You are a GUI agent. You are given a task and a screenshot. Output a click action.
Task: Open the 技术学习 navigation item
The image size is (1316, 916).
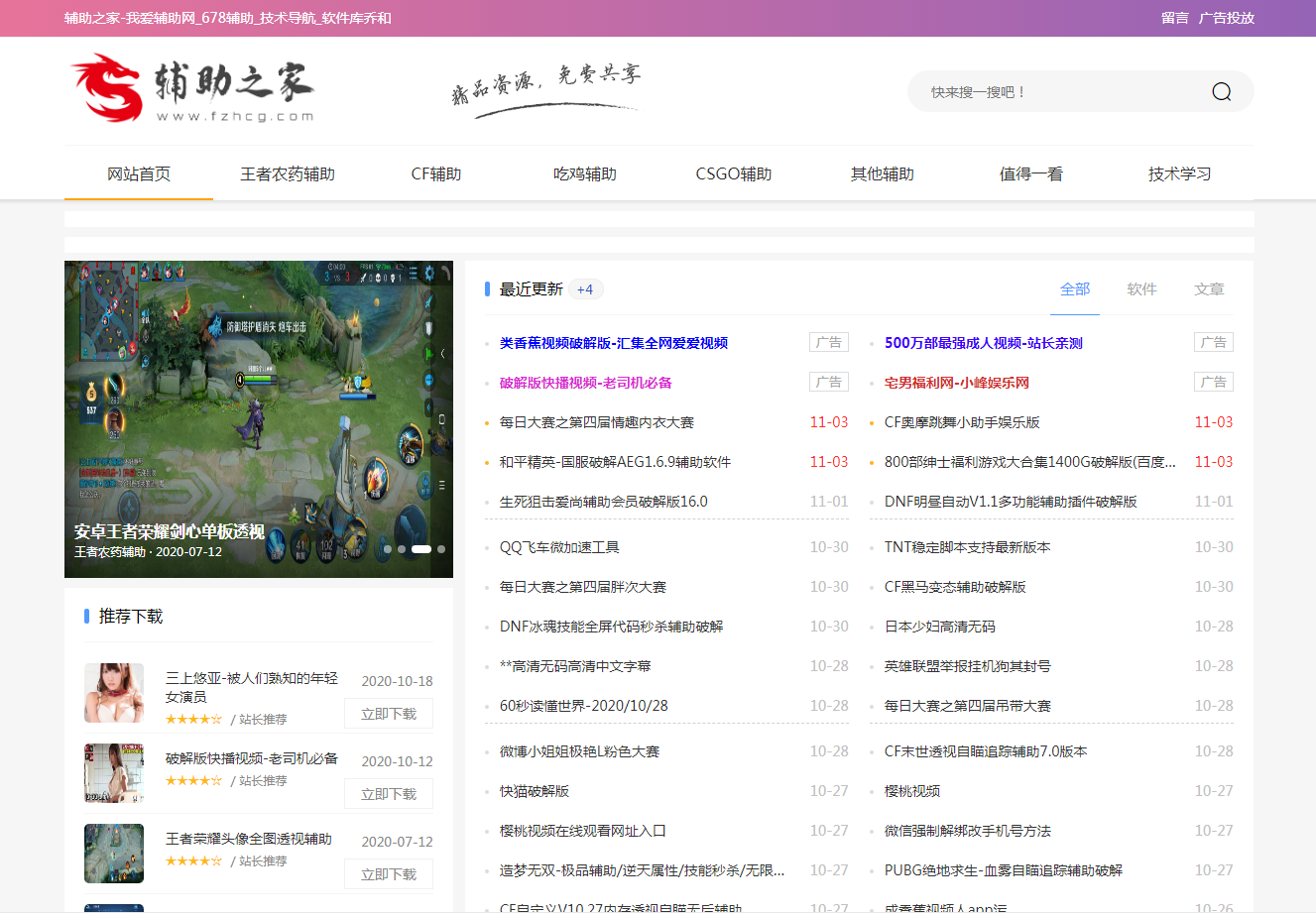1179,174
